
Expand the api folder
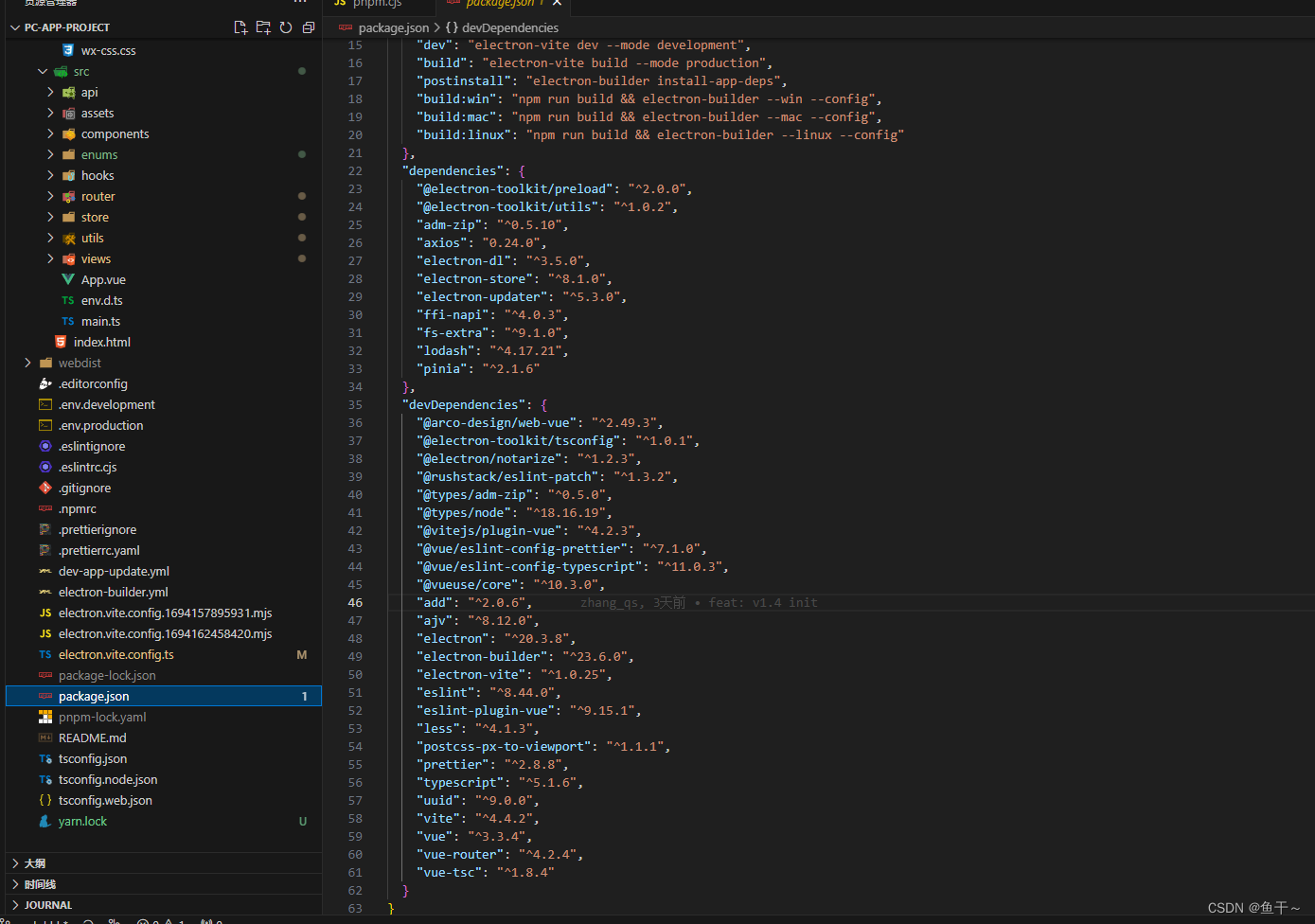click(50, 92)
